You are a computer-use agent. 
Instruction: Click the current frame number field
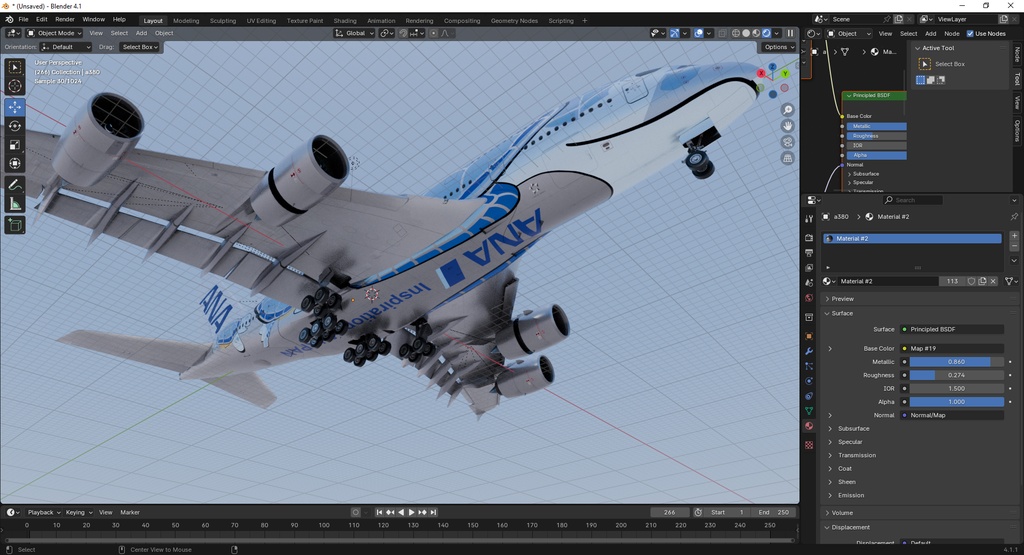click(x=670, y=512)
